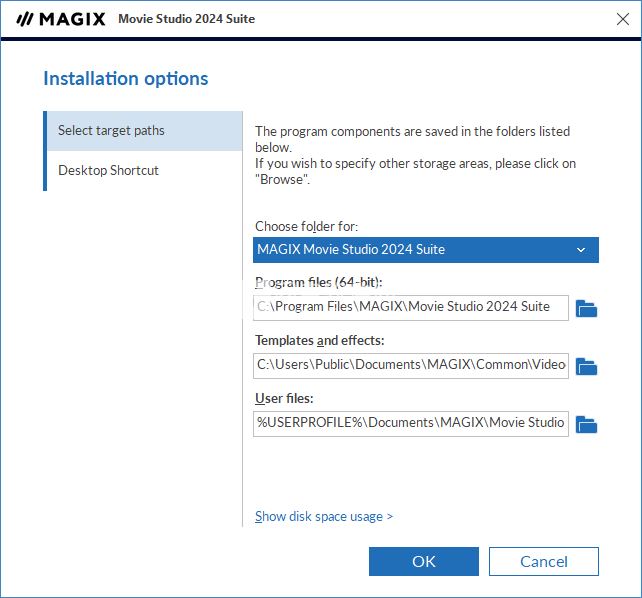Confirm installation options with OK
The width and height of the screenshot is (642, 598).
[x=423, y=561]
